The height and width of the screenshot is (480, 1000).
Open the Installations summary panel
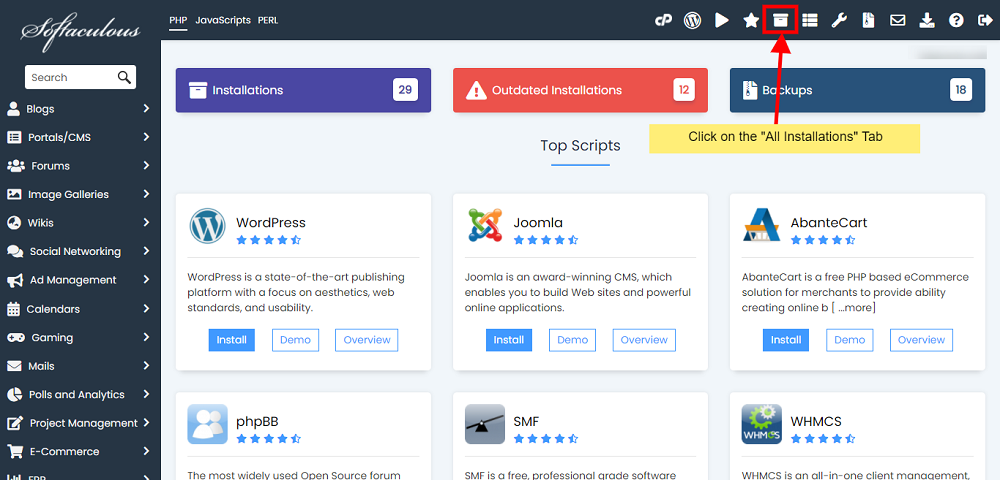coord(303,90)
